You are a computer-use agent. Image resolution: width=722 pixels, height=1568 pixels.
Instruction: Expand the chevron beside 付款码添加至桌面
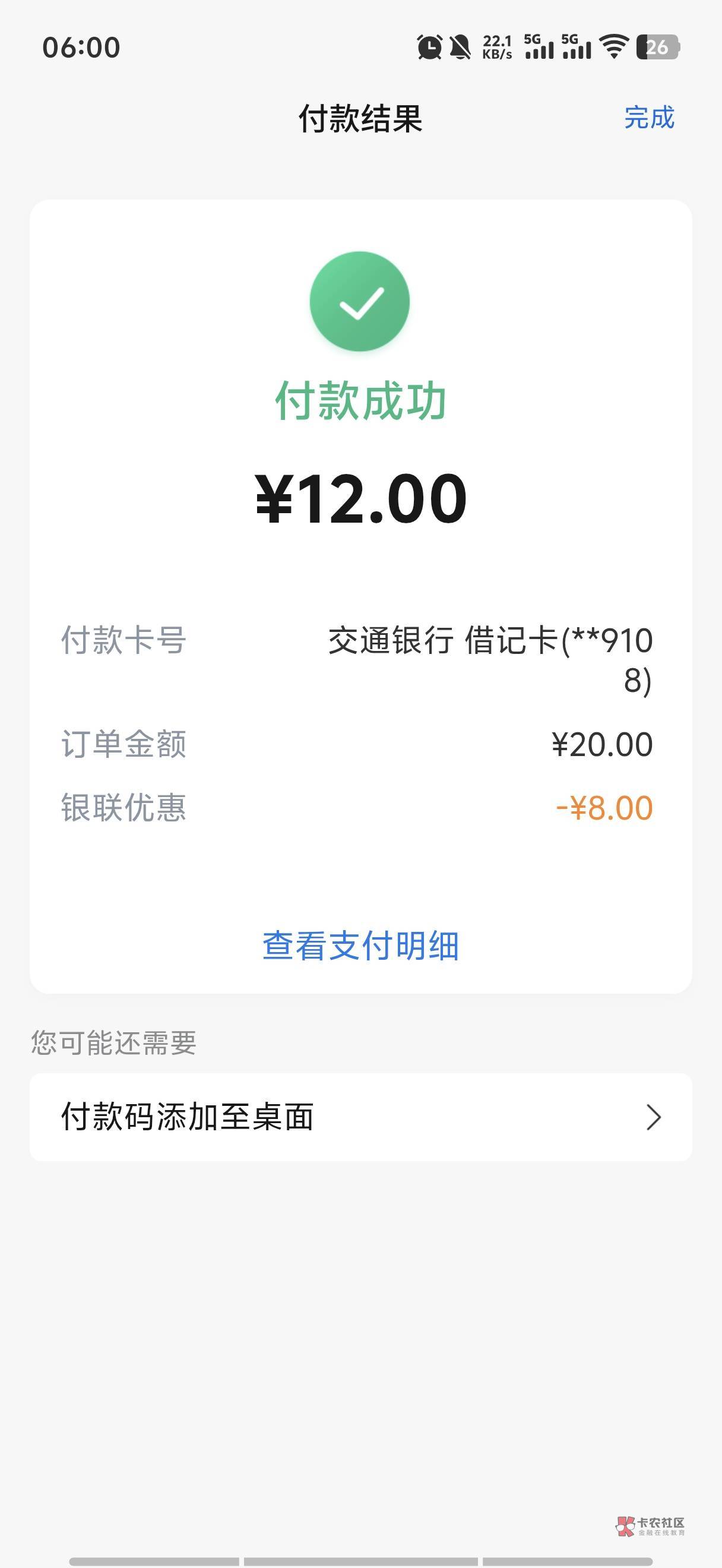tap(653, 1117)
